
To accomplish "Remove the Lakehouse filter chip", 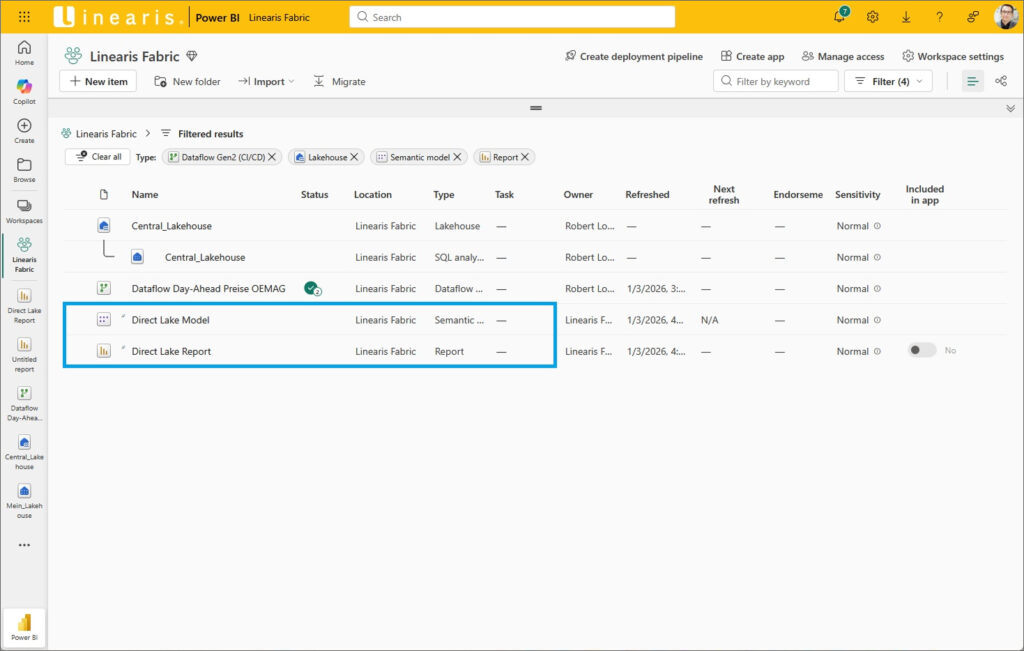I will [x=354, y=157].
